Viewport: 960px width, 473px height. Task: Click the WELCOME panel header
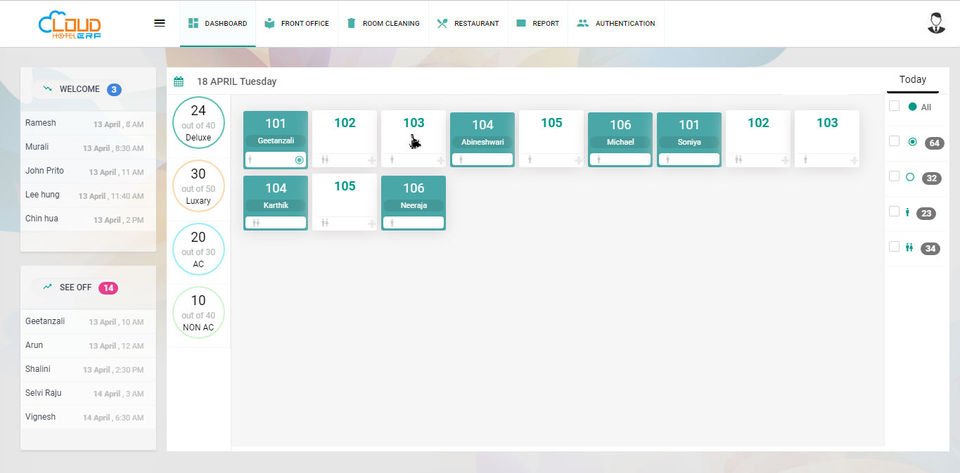point(88,89)
